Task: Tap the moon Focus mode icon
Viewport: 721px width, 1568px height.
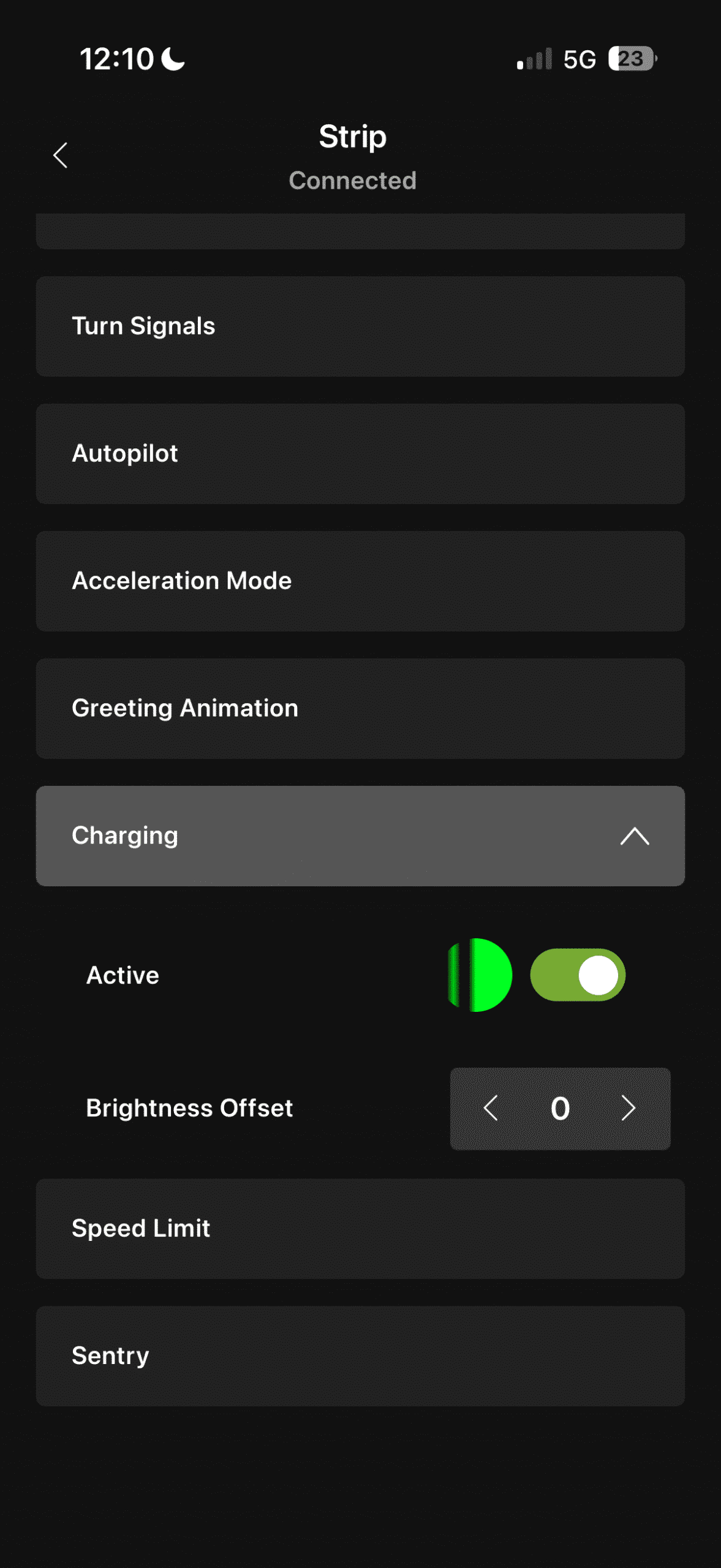Action: [x=173, y=59]
